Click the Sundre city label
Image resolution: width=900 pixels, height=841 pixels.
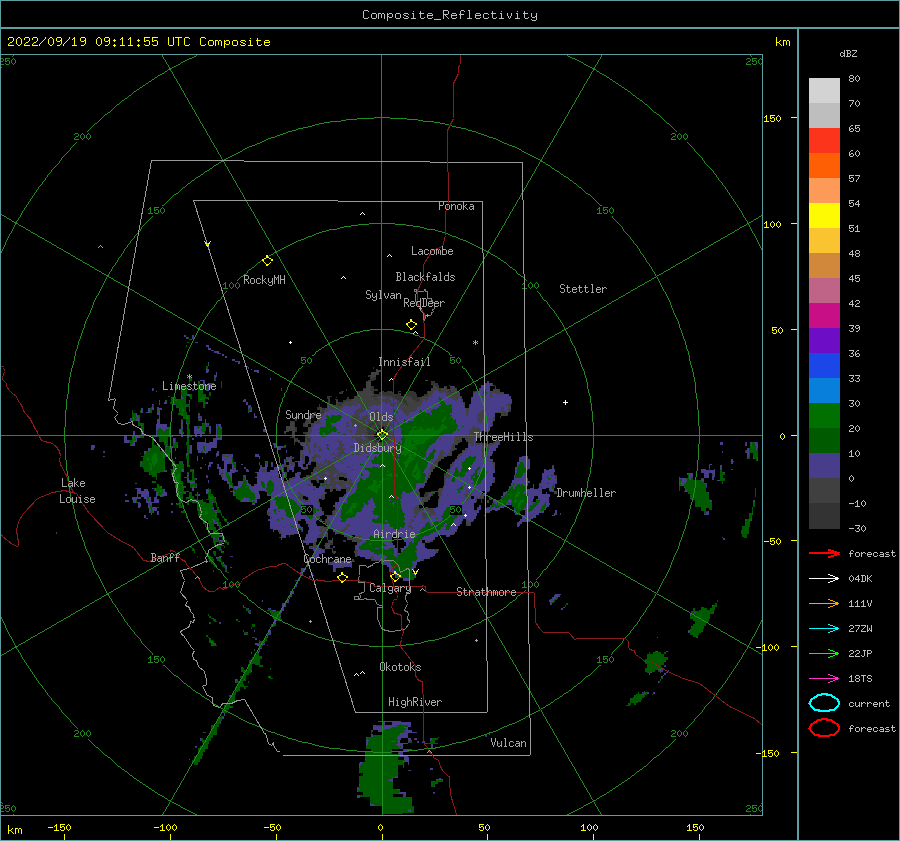point(303,414)
